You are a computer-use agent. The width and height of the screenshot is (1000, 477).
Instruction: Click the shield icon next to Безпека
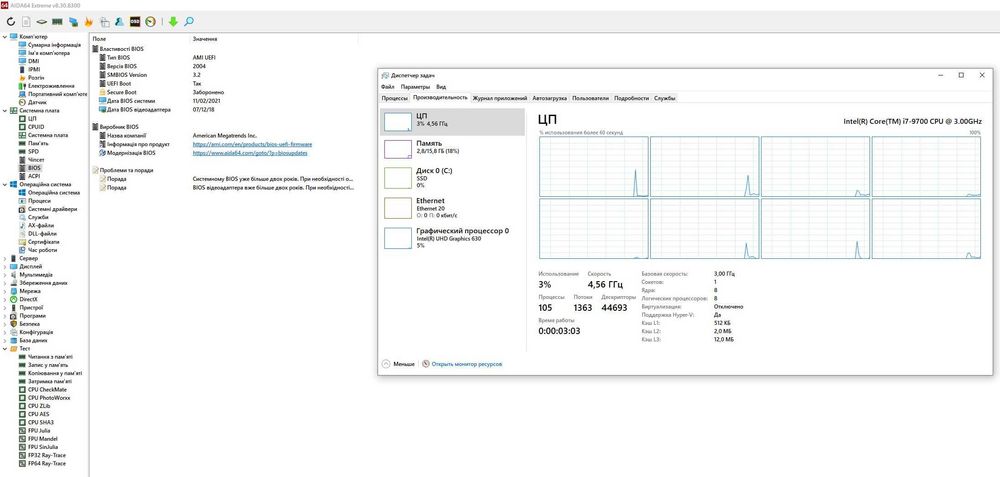13,324
